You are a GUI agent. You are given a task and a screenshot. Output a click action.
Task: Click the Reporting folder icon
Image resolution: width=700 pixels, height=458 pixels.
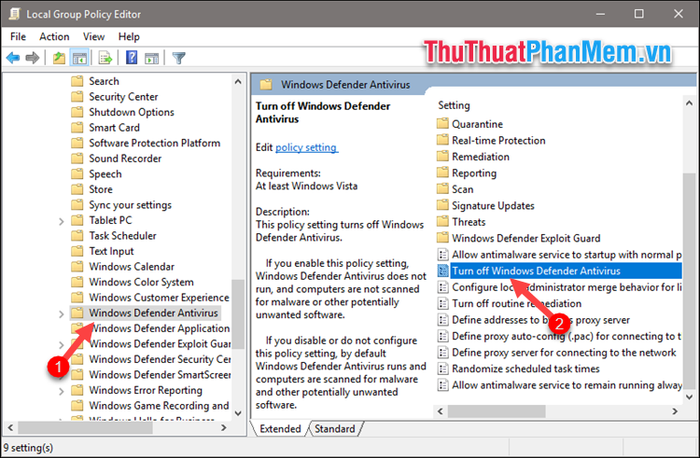tap(442, 173)
